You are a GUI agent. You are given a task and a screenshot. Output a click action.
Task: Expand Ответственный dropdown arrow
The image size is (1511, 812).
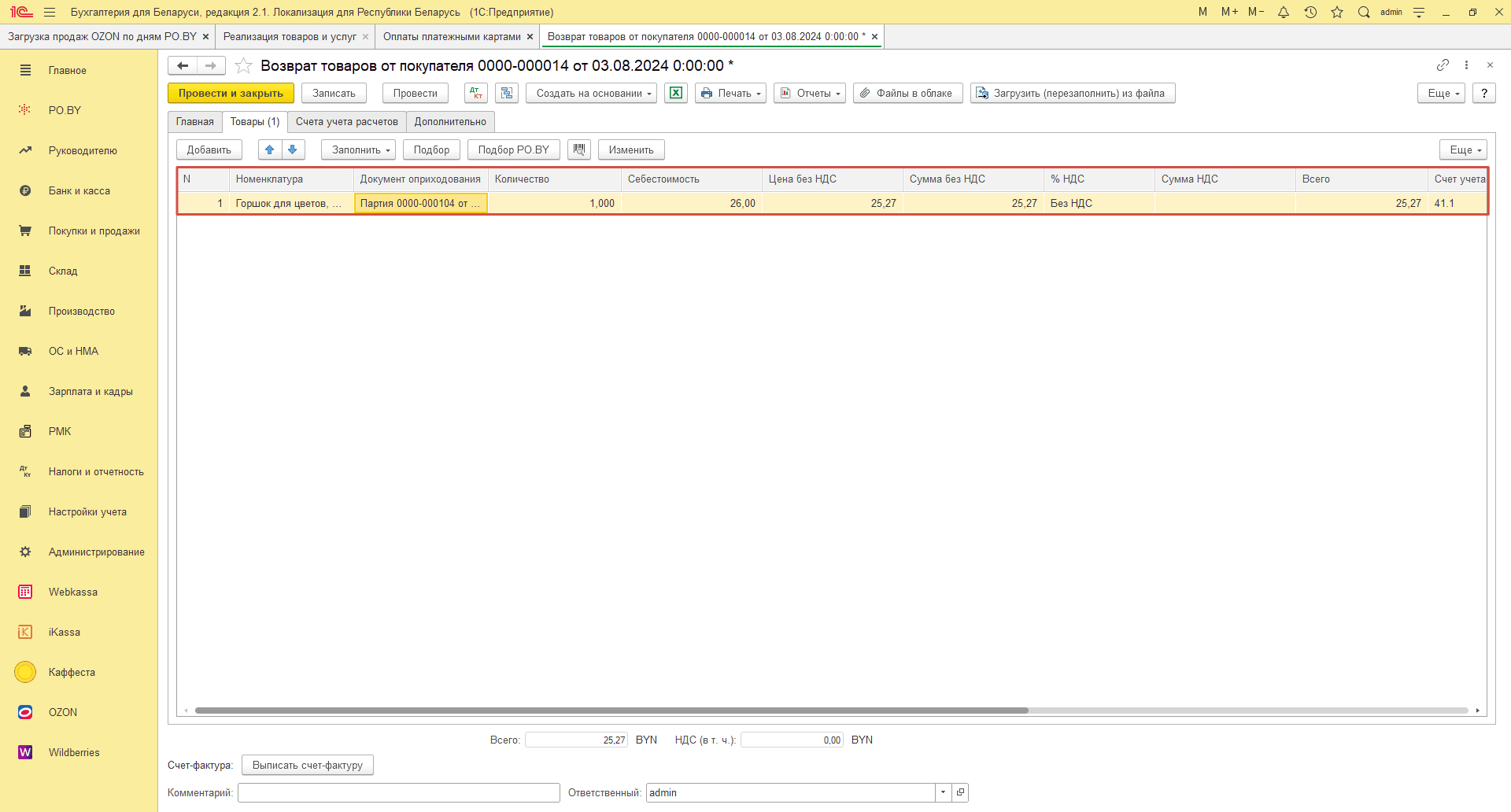(x=943, y=792)
